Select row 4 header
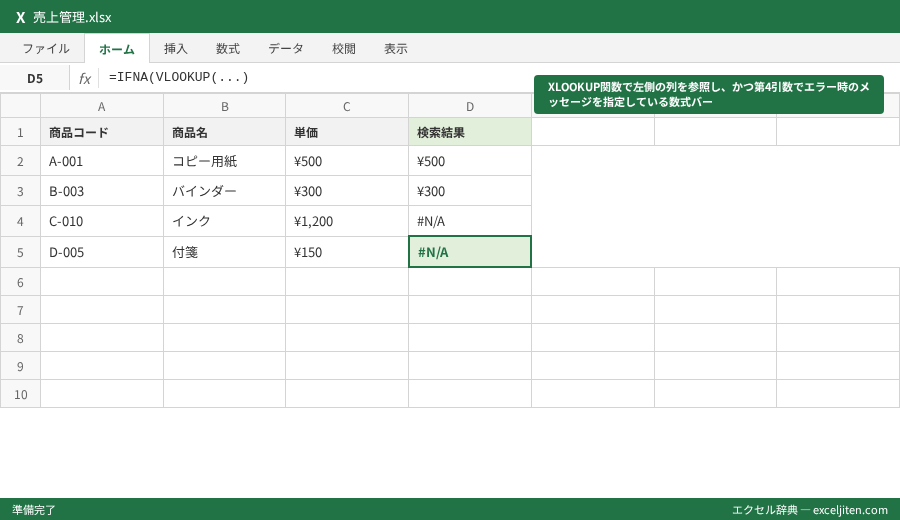Viewport: 900px width, 520px height. point(20,221)
